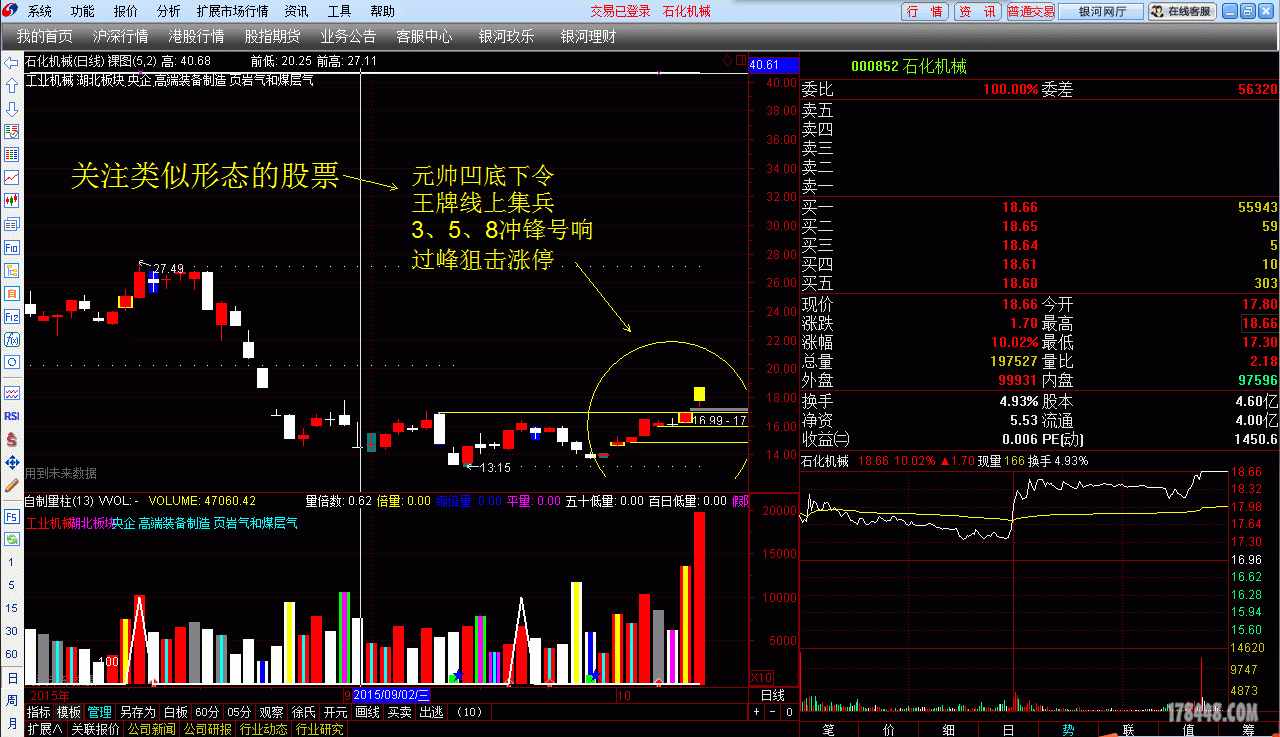Switch to the 我的首页 tab
This screenshot has width=1280, height=737.
point(44,36)
